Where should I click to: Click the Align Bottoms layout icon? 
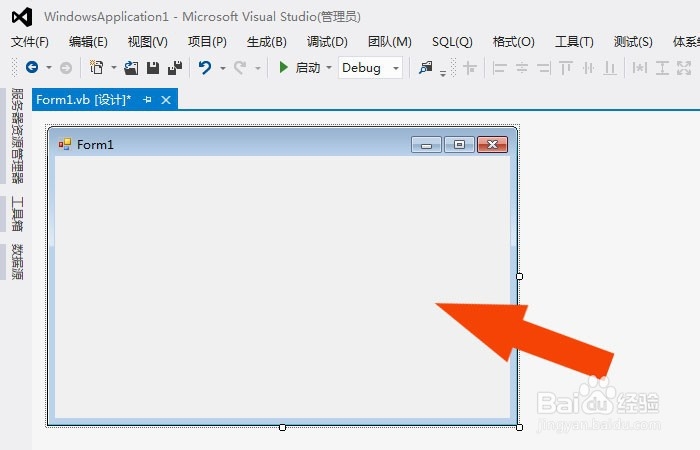[610, 68]
